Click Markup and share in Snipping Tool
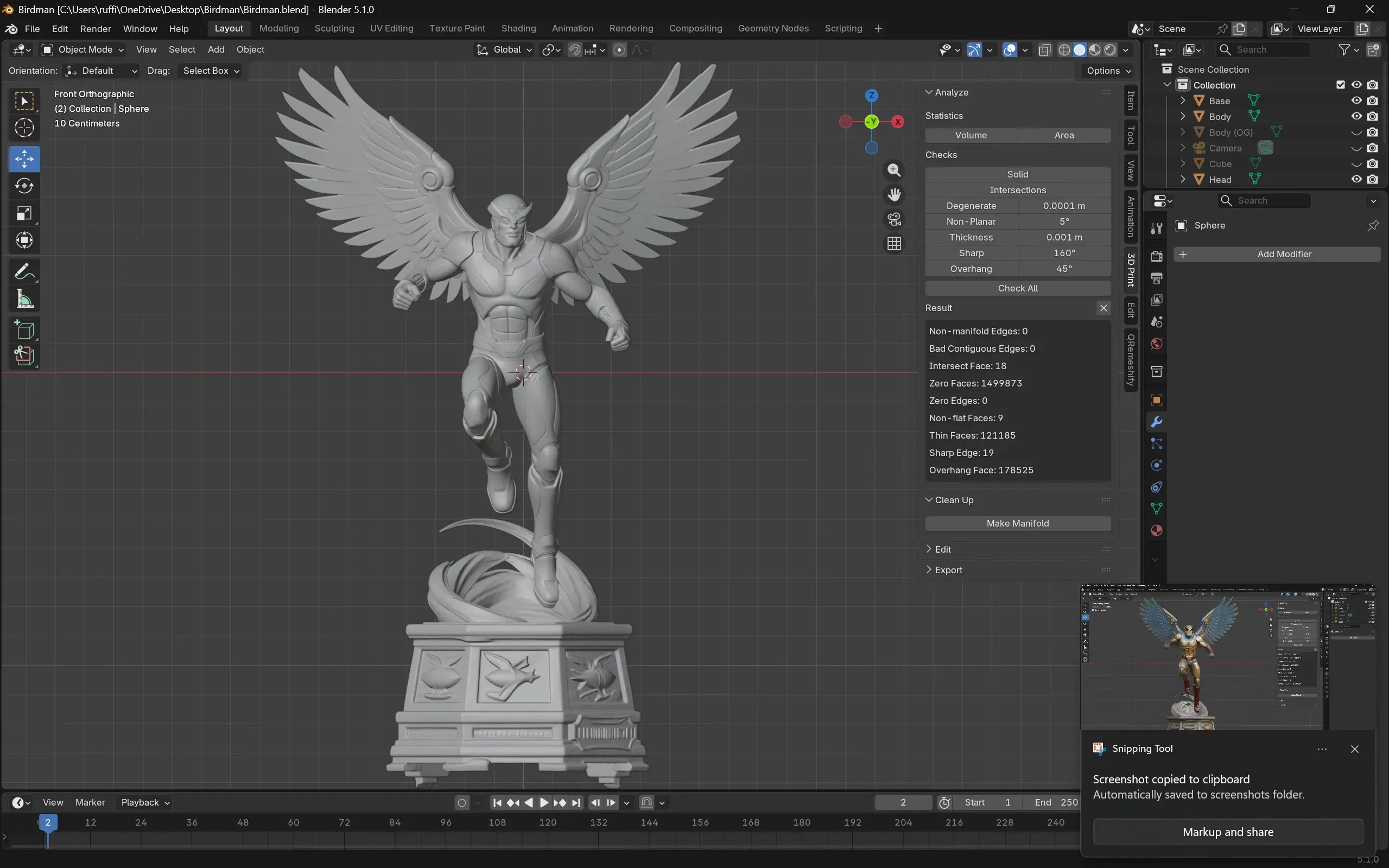Image resolution: width=1389 pixels, height=868 pixels. click(x=1228, y=832)
